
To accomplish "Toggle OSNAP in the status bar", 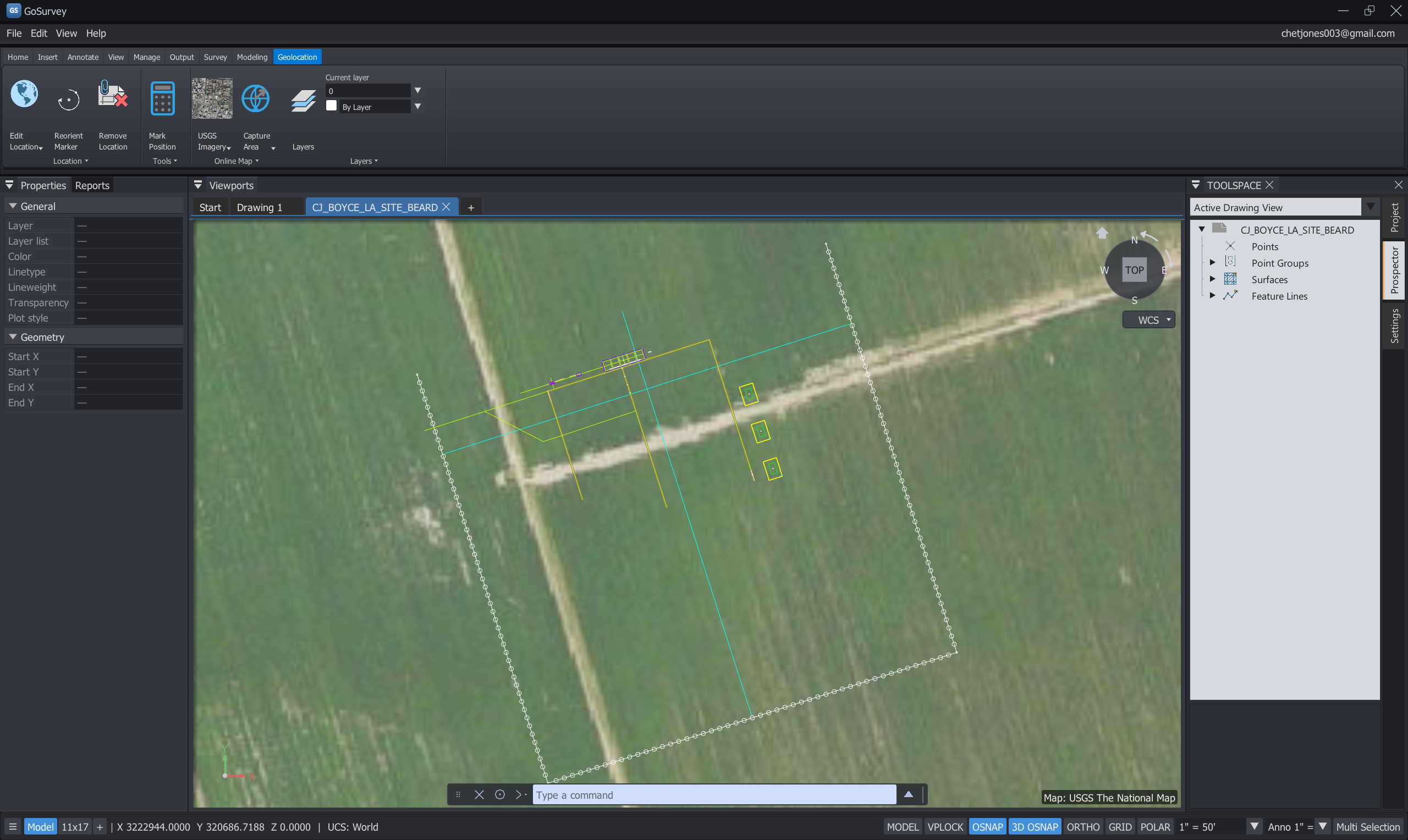I will pyautogui.click(x=987, y=827).
